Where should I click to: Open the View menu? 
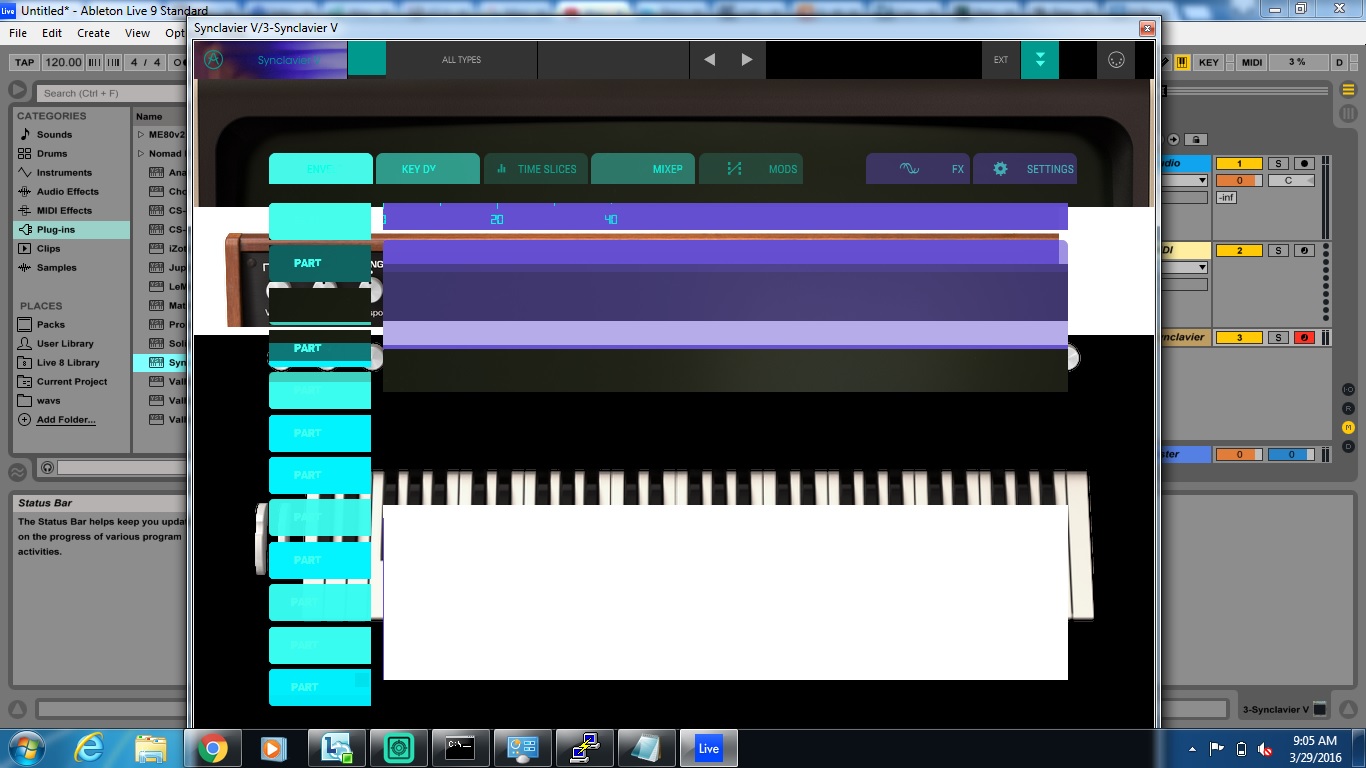point(137,33)
